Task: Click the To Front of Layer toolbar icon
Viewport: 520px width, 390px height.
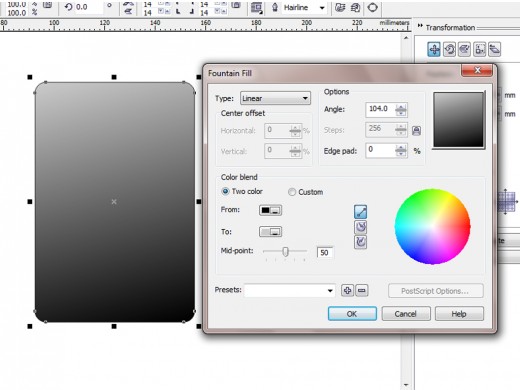Action: (x=340, y=7)
